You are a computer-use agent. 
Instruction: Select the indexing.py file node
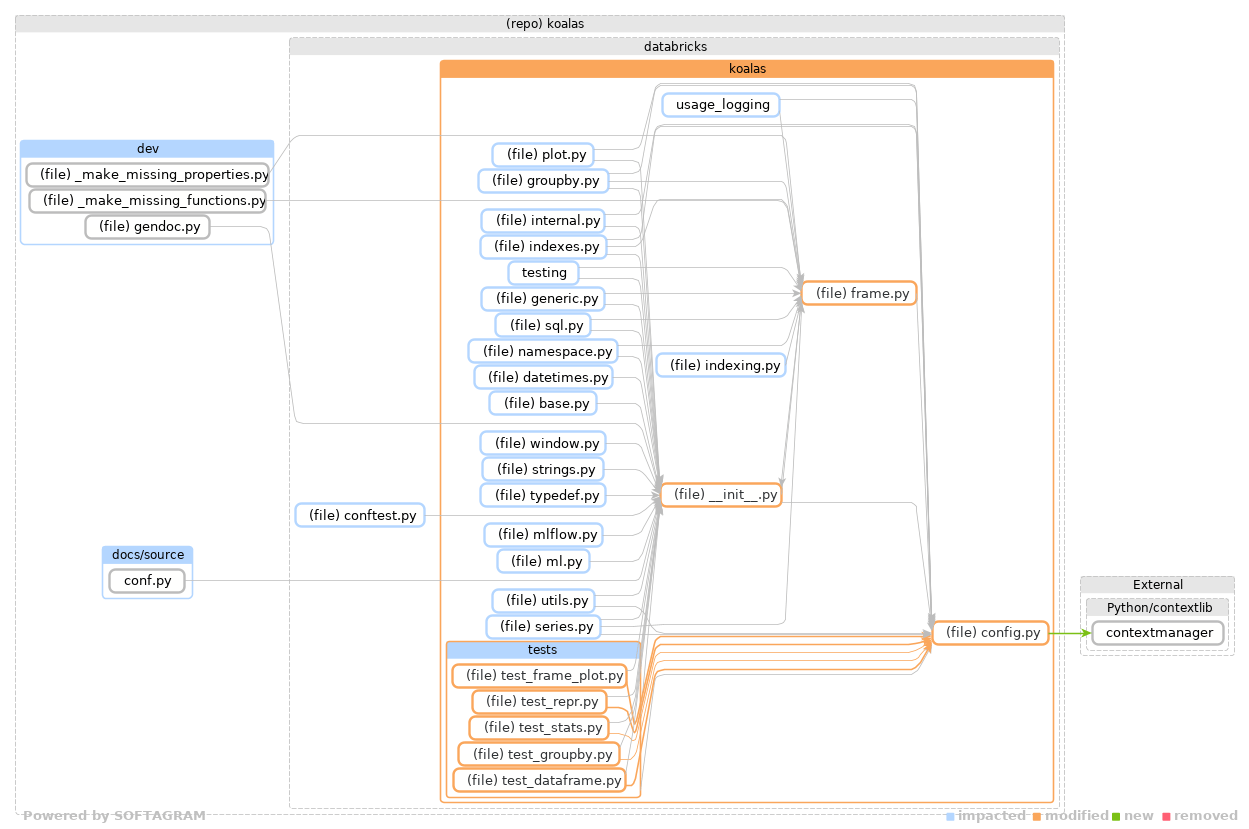pyautogui.click(x=721, y=365)
